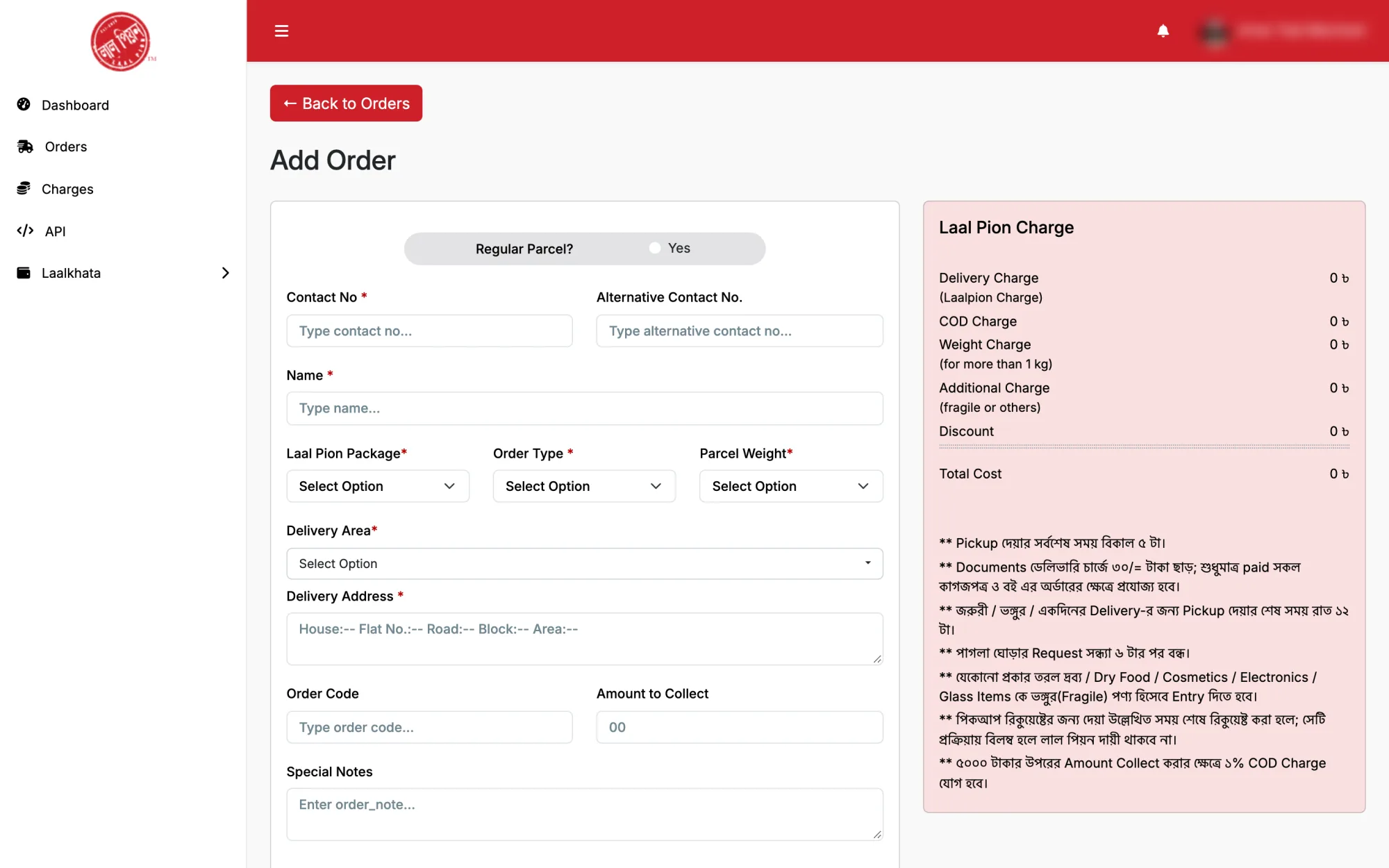Click the Orders truck icon
1389x868 pixels.
tap(25, 147)
